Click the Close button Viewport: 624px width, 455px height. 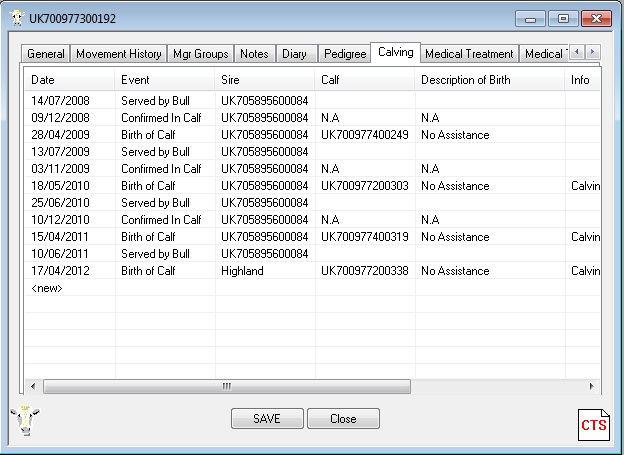[x=343, y=418]
